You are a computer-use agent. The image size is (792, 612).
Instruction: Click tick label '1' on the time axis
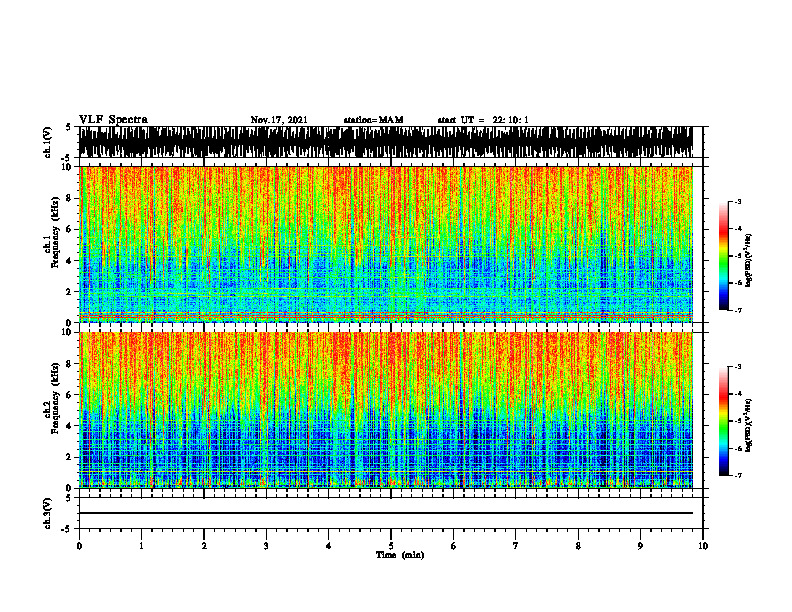point(141,546)
